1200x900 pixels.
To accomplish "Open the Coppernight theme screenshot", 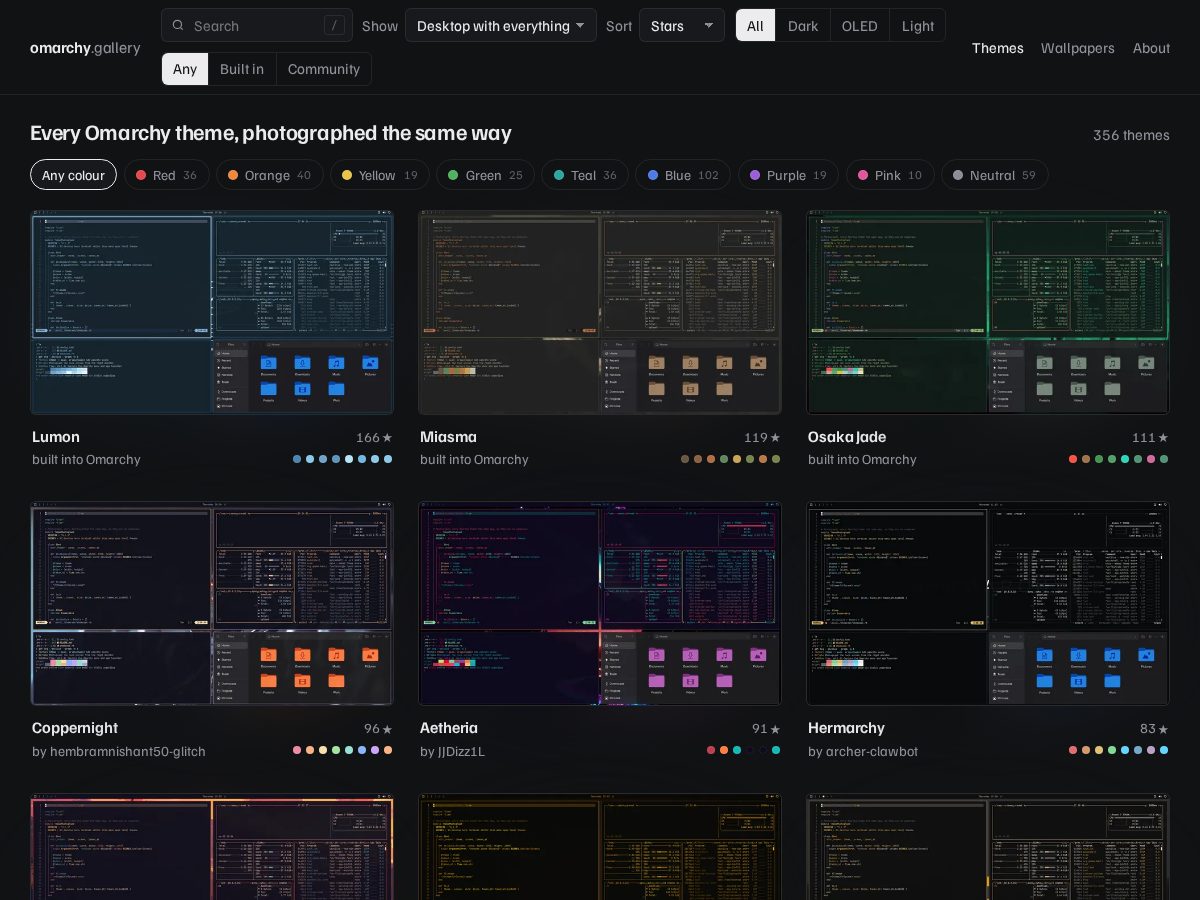I will [x=212, y=603].
